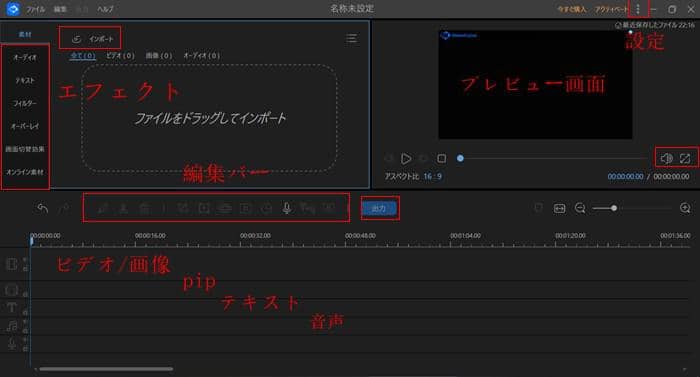700x377 pixels.
Task: Open the オンライン素材 section
Action: click(x=25, y=172)
